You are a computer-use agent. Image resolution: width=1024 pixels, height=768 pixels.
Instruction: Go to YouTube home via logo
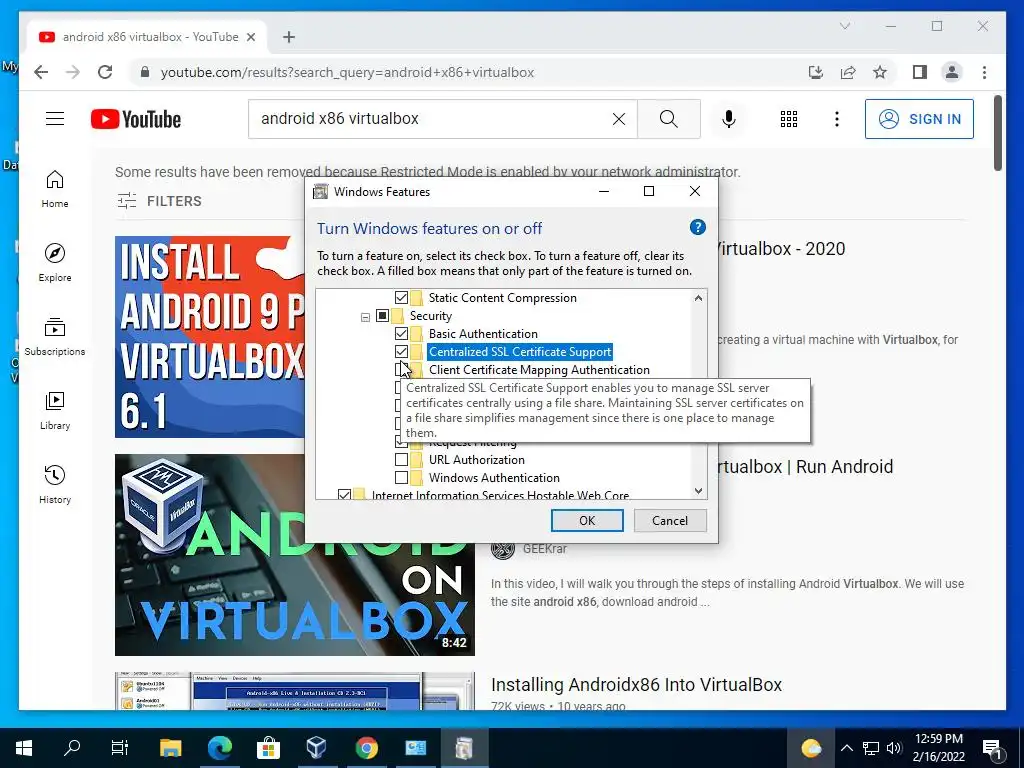(136, 120)
